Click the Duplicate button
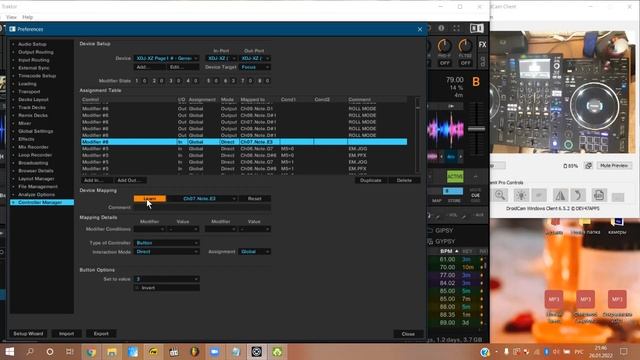The height and width of the screenshot is (360, 640). (371, 180)
